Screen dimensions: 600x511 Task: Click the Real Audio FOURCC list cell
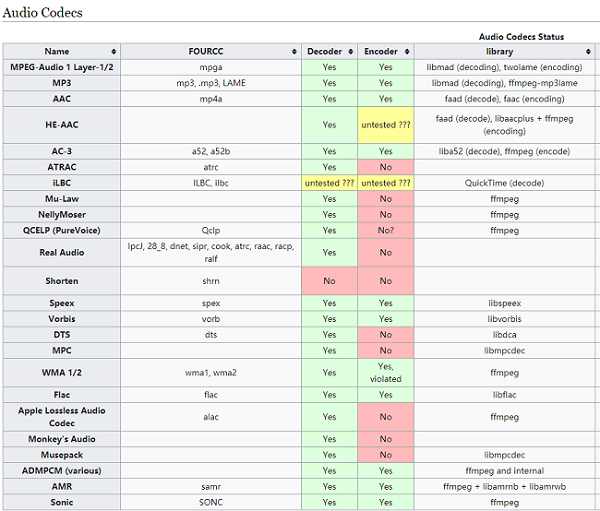[211, 253]
